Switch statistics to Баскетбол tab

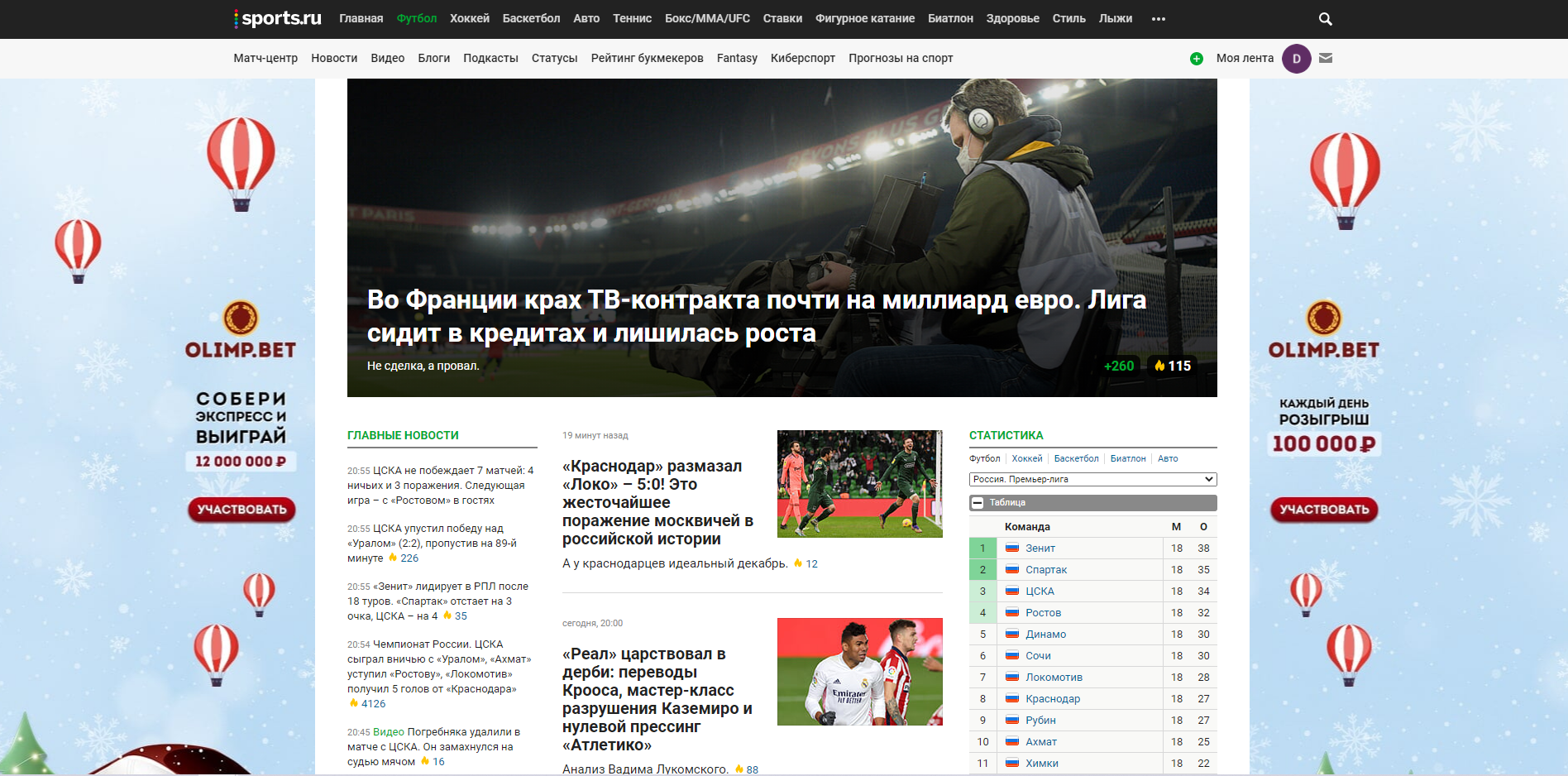pos(1076,458)
